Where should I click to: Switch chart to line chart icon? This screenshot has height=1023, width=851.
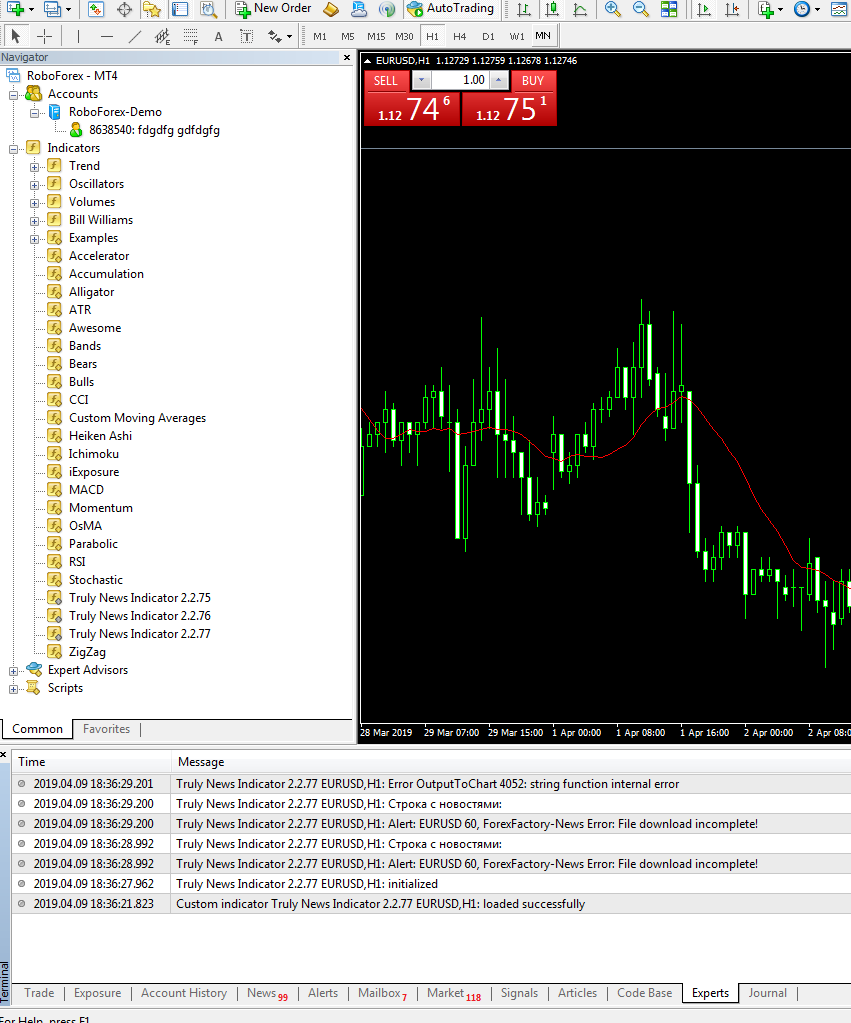[x=580, y=9]
